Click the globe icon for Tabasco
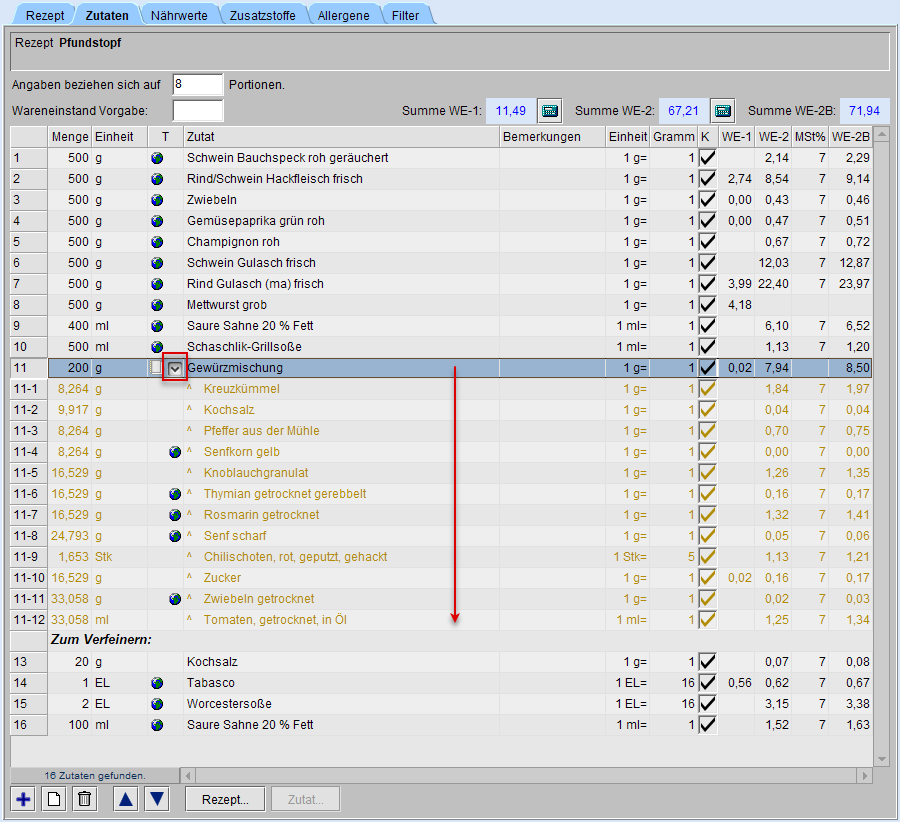 click(157, 683)
